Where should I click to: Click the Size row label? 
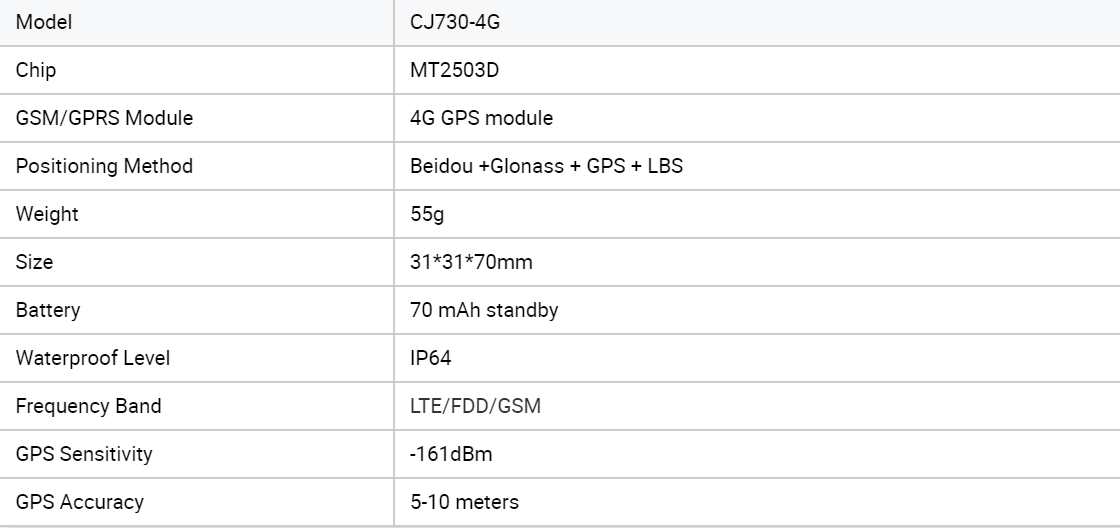[35, 262]
